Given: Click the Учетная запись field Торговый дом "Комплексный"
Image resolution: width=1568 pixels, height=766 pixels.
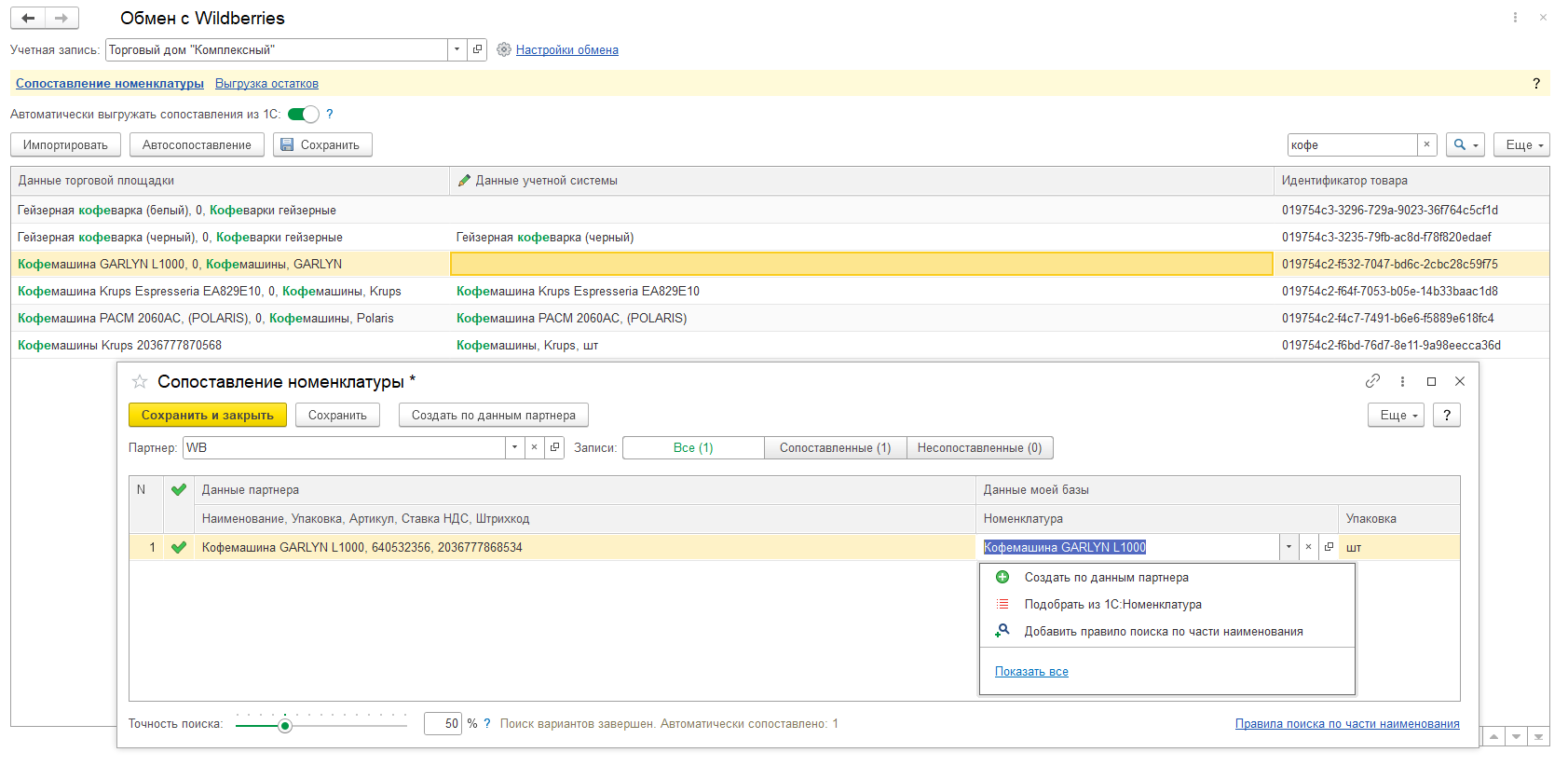Looking at the screenshot, I should point(277,49).
